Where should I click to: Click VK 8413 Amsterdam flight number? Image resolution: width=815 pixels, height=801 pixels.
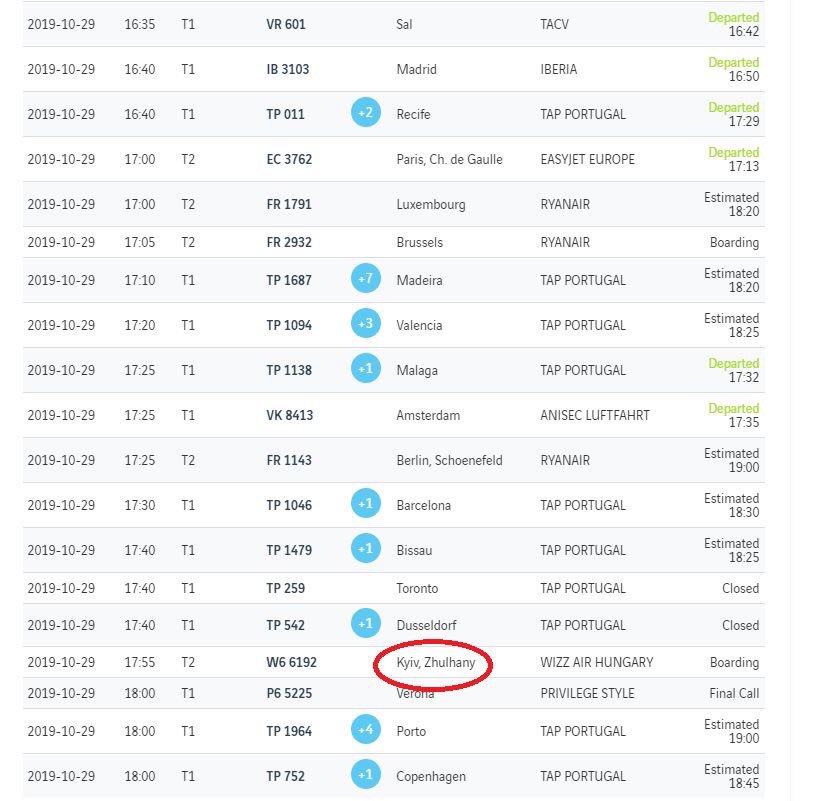[x=290, y=415]
